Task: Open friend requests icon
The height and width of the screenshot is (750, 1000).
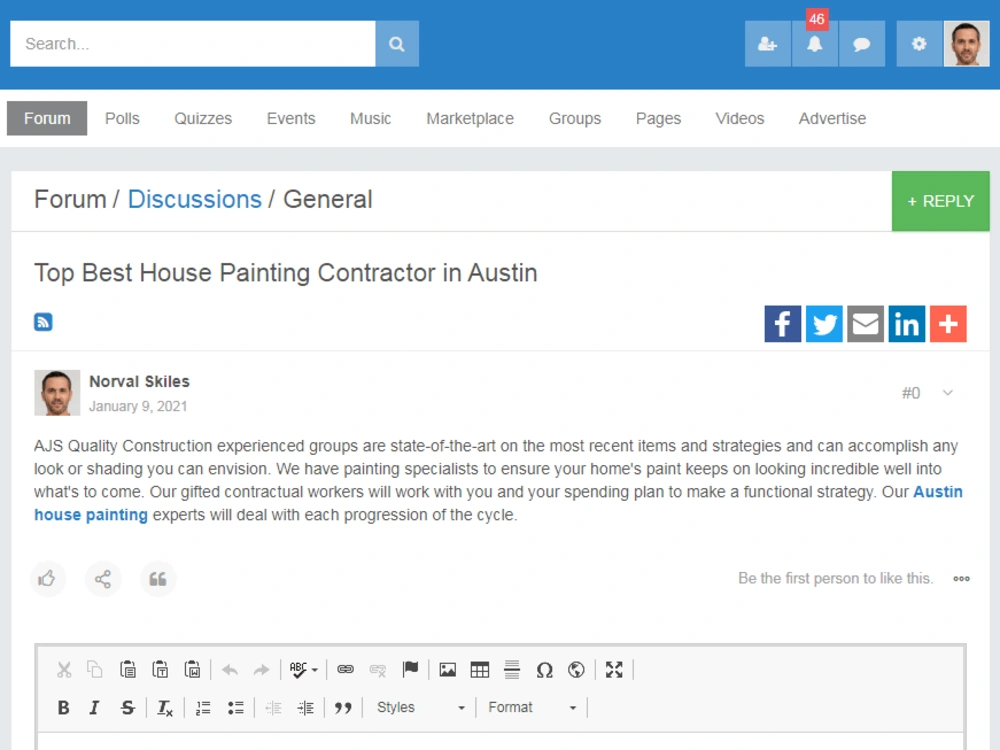Action: [x=767, y=43]
